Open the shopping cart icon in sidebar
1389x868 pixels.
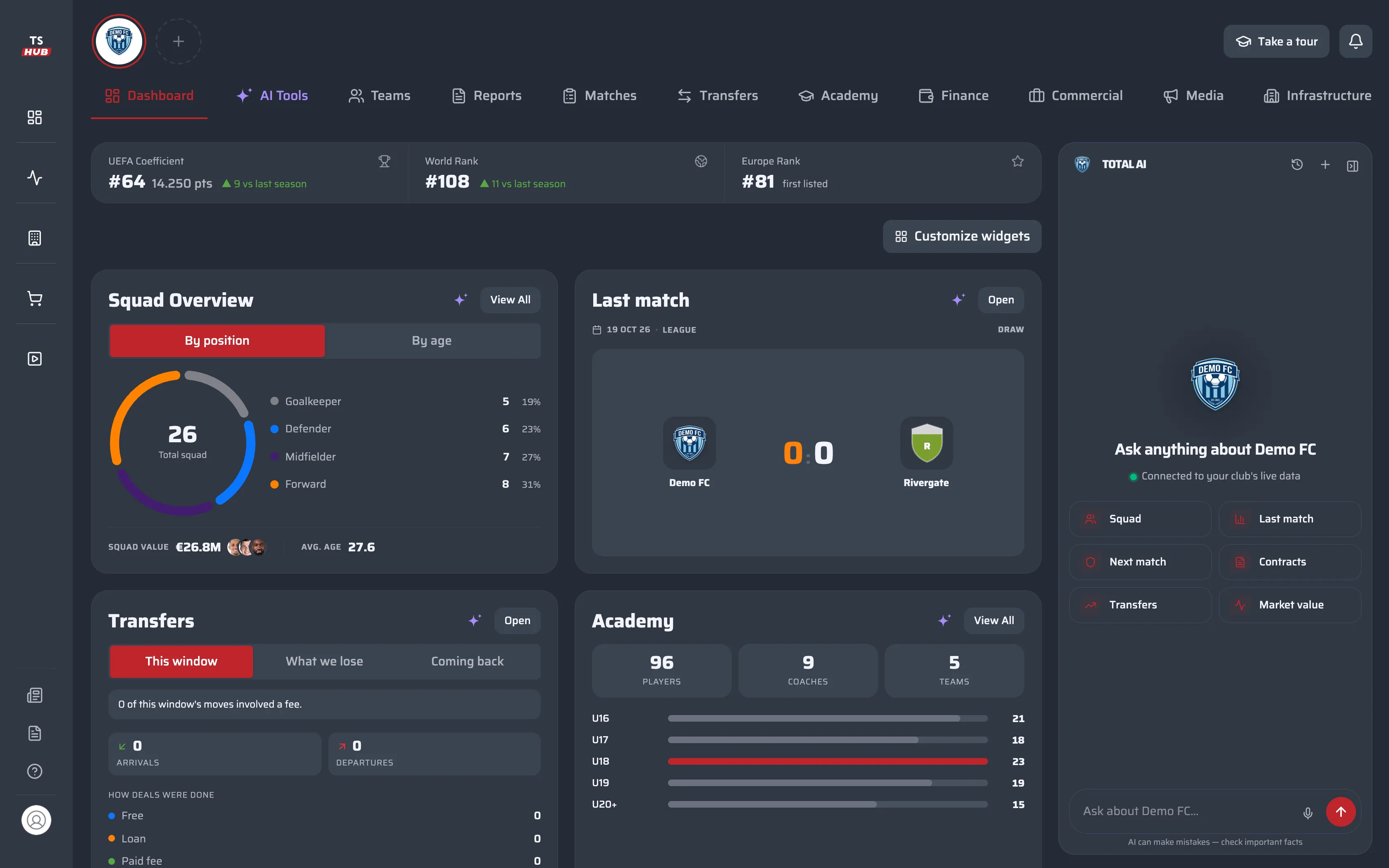pyautogui.click(x=35, y=298)
